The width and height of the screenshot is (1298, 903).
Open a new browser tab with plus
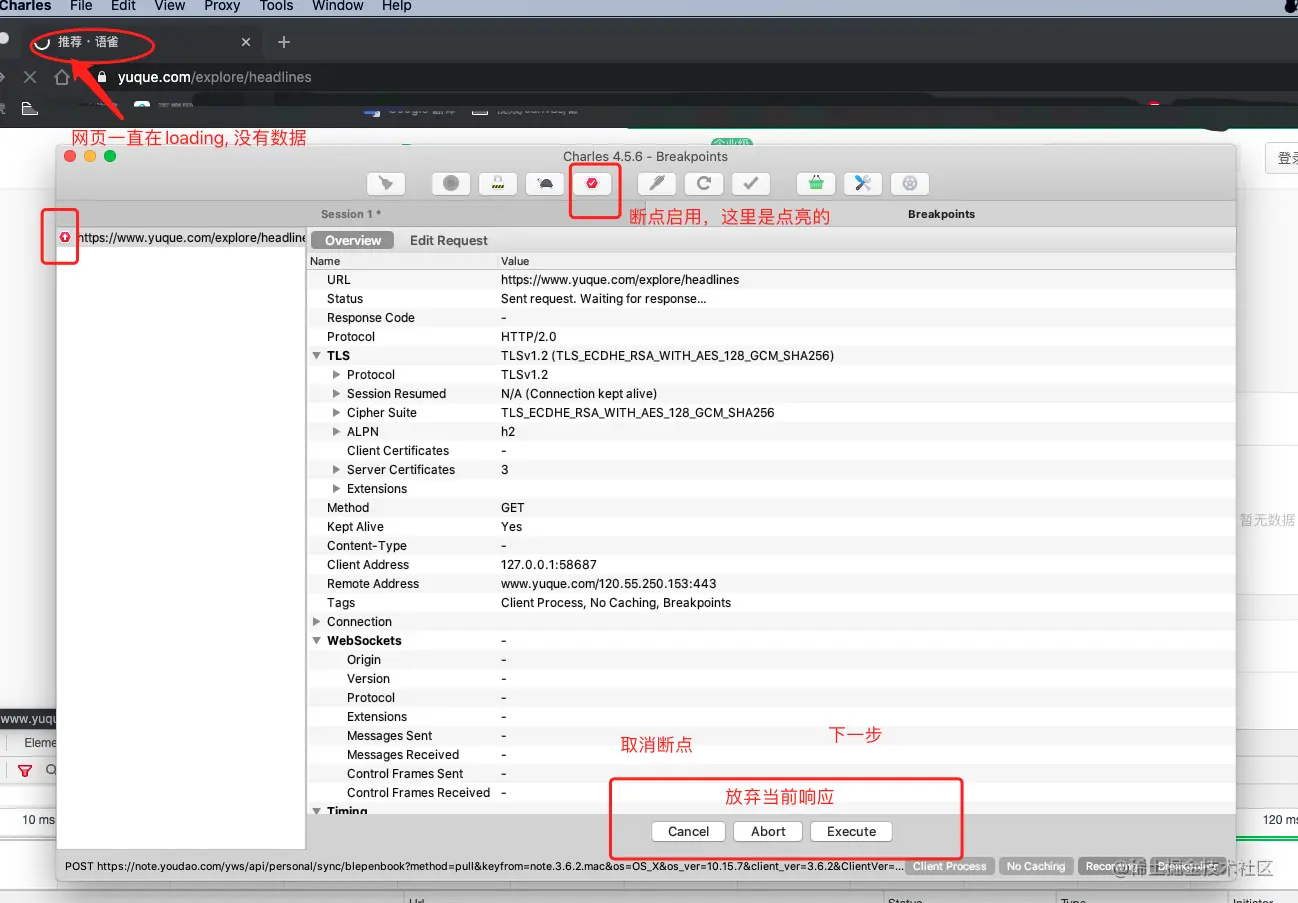point(284,42)
